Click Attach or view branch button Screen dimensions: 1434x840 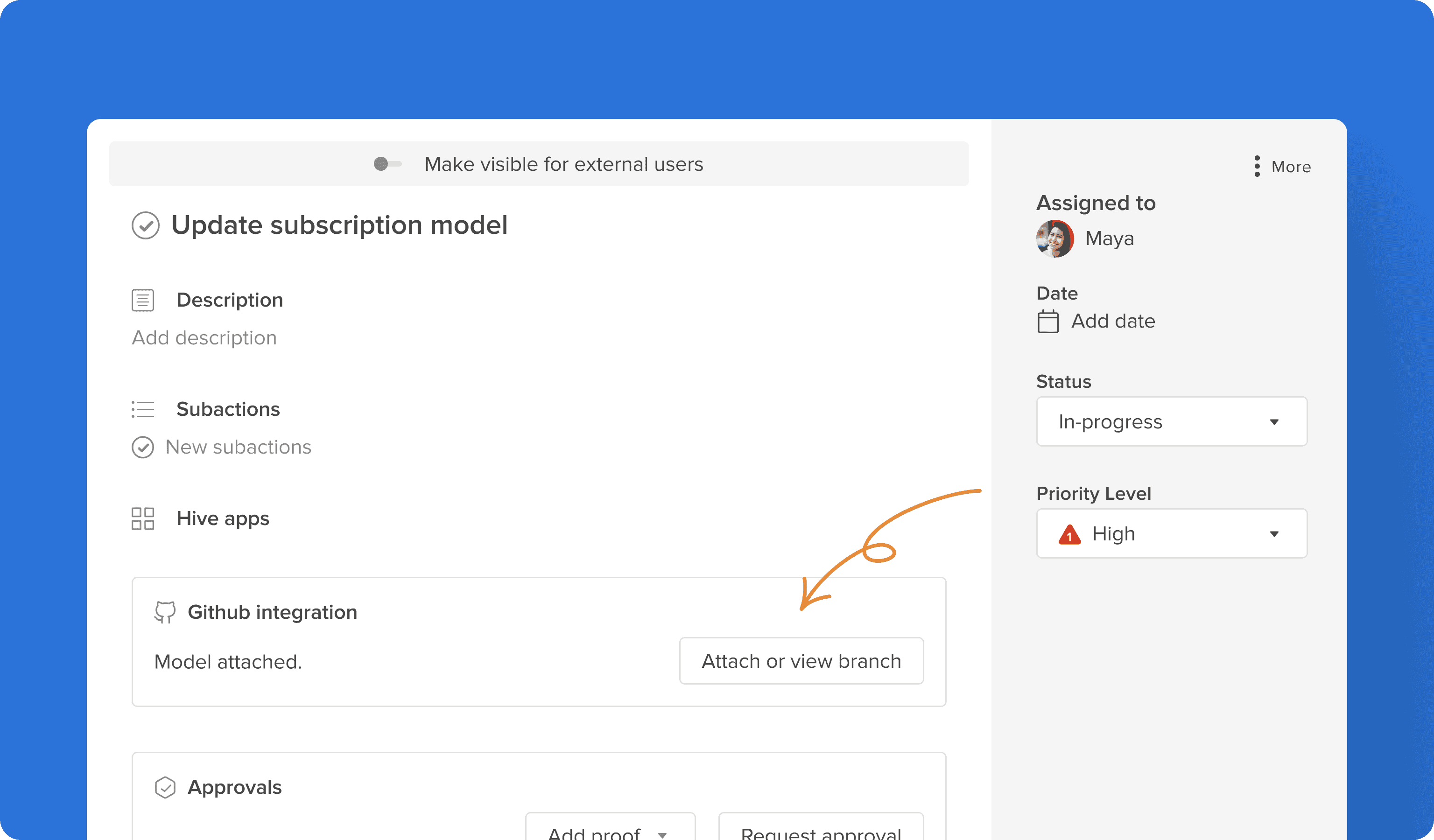click(801, 660)
